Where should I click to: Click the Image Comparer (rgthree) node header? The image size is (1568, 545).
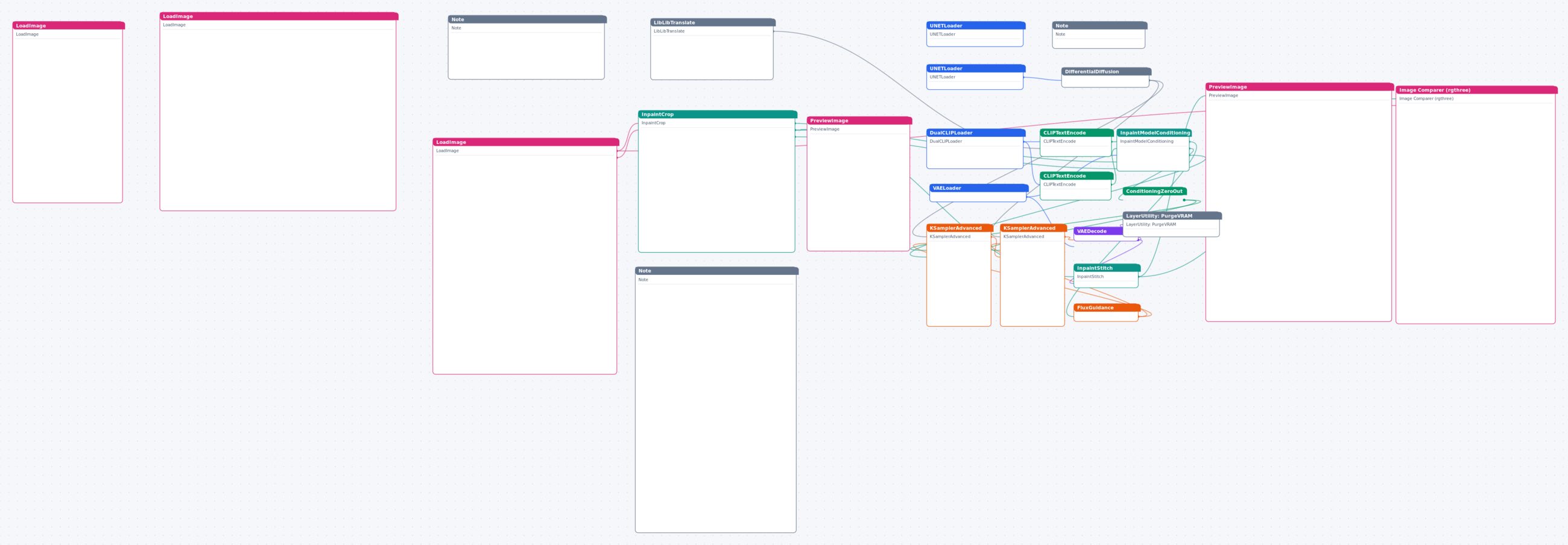pos(1476,90)
